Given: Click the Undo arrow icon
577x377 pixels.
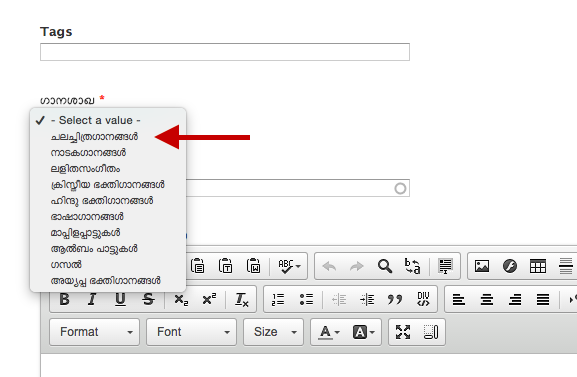Looking at the screenshot, I should 329,266.
